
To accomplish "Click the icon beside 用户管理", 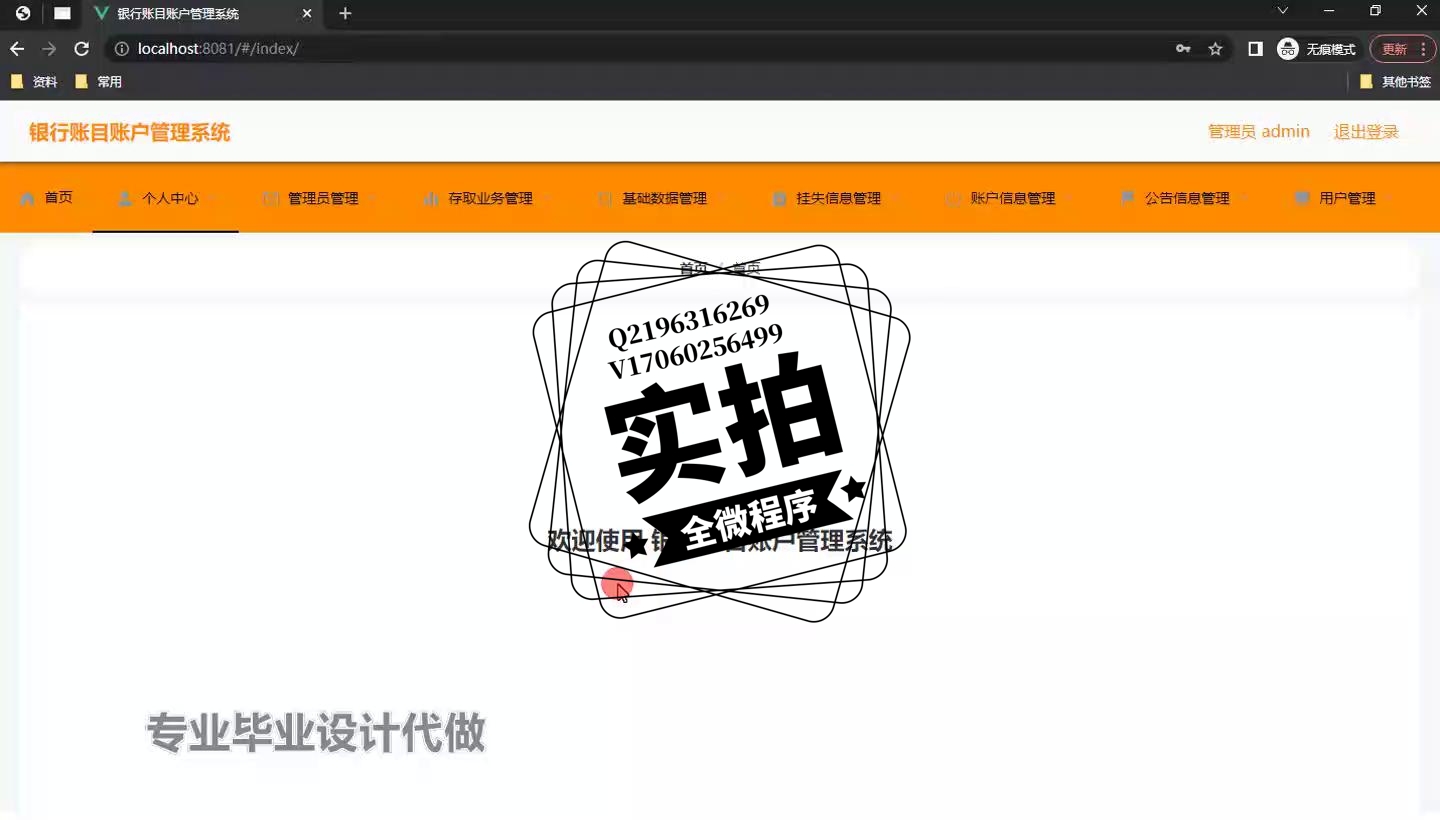I will 1302,198.
